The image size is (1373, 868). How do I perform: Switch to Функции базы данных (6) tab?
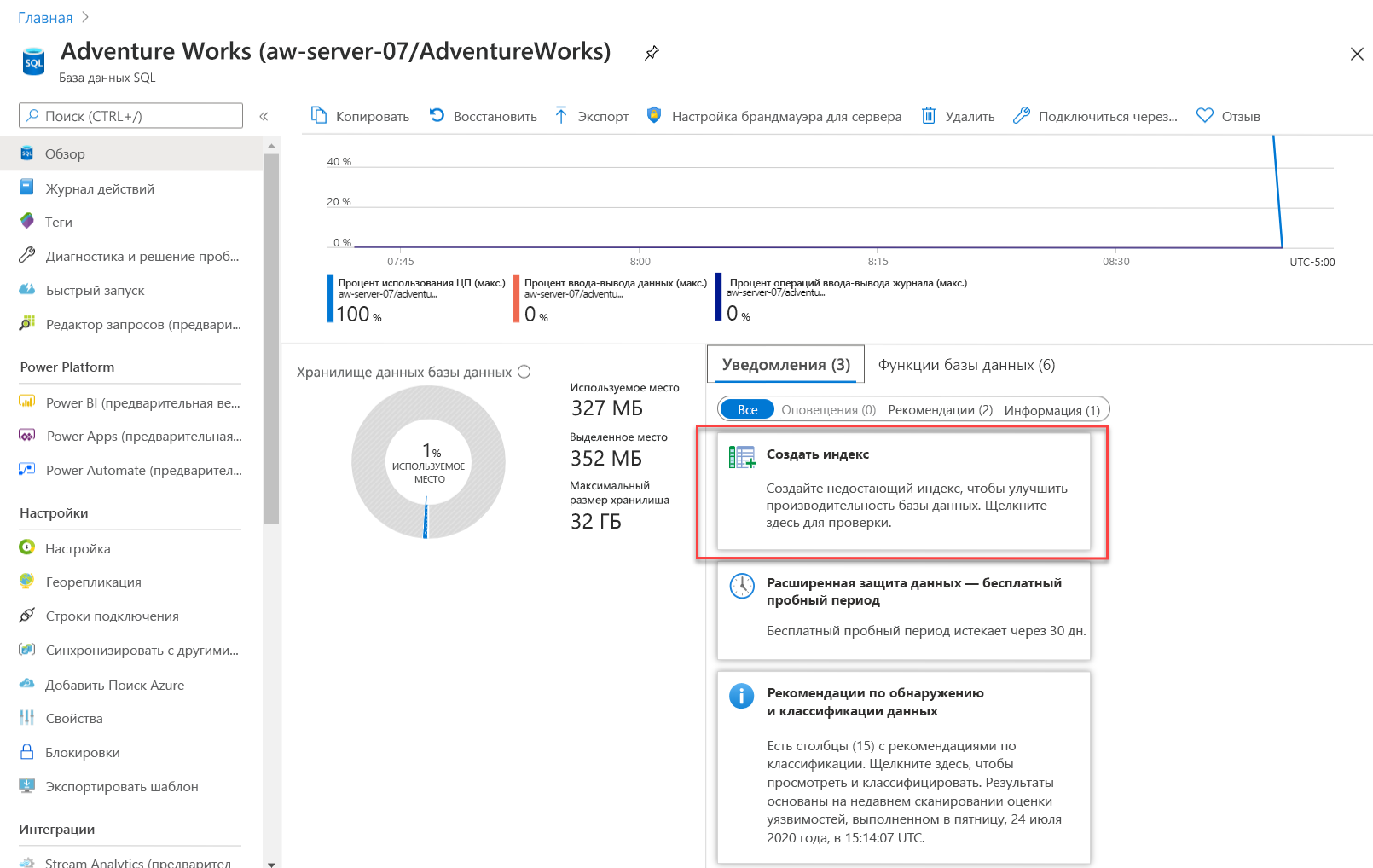point(966,365)
